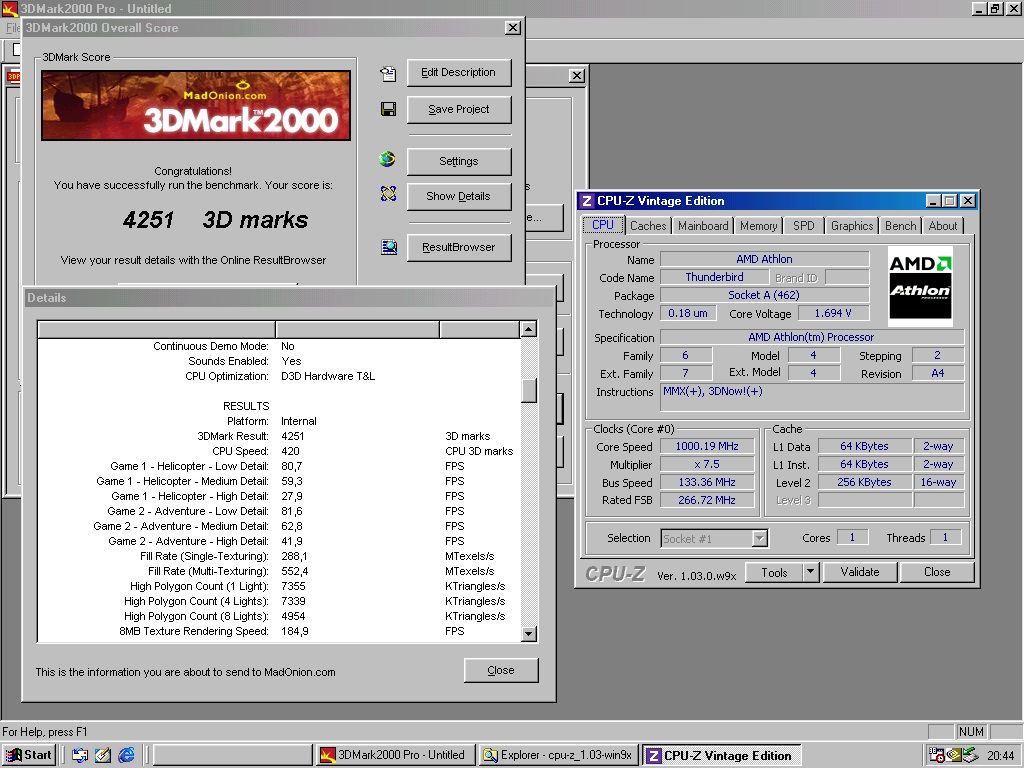This screenshot has height=768, width=1024.
Task: Click the first Details column header
Action: coord(157,329)
